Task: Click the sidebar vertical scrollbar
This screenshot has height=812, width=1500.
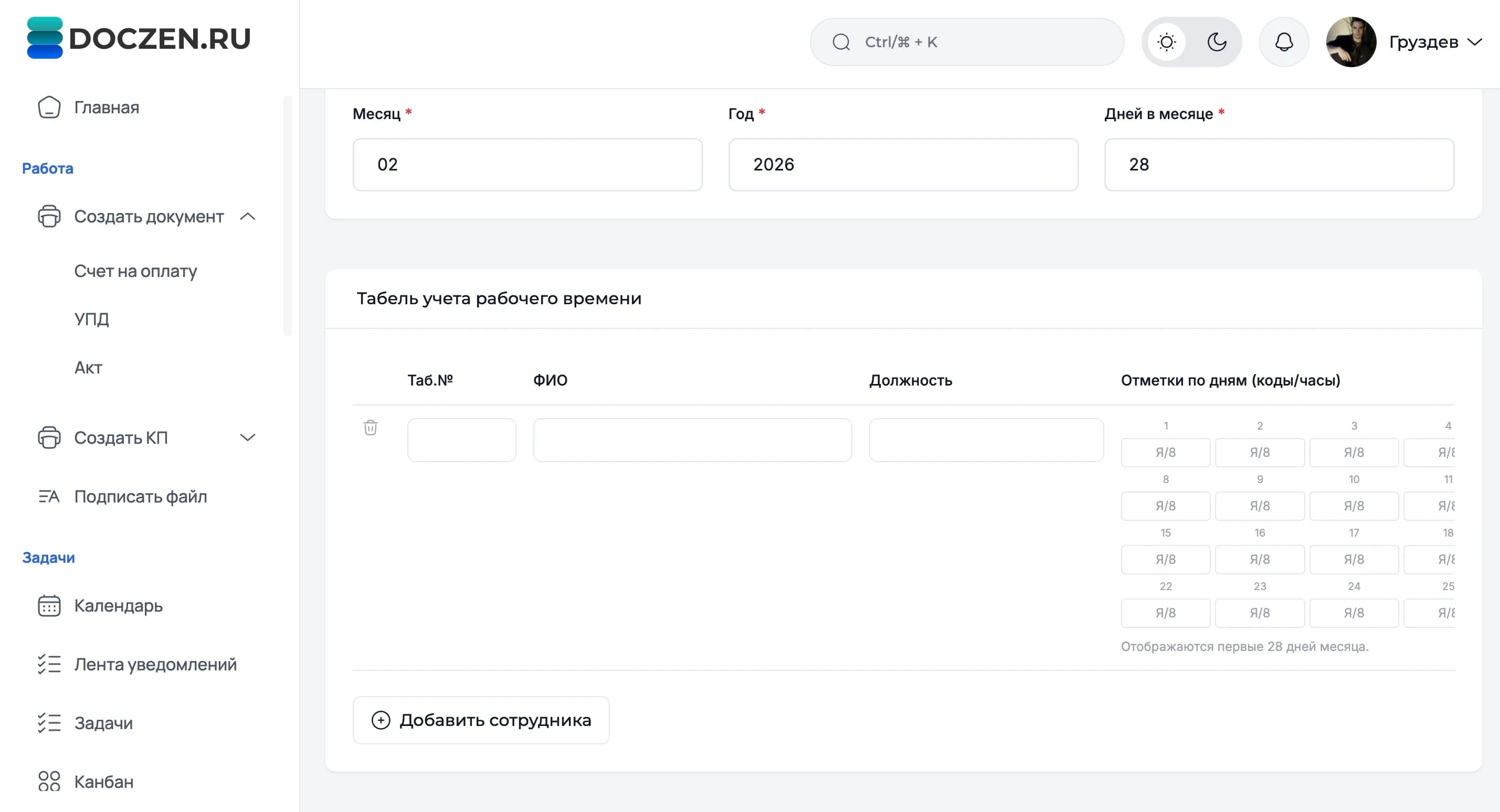Action: pos(287,216)
